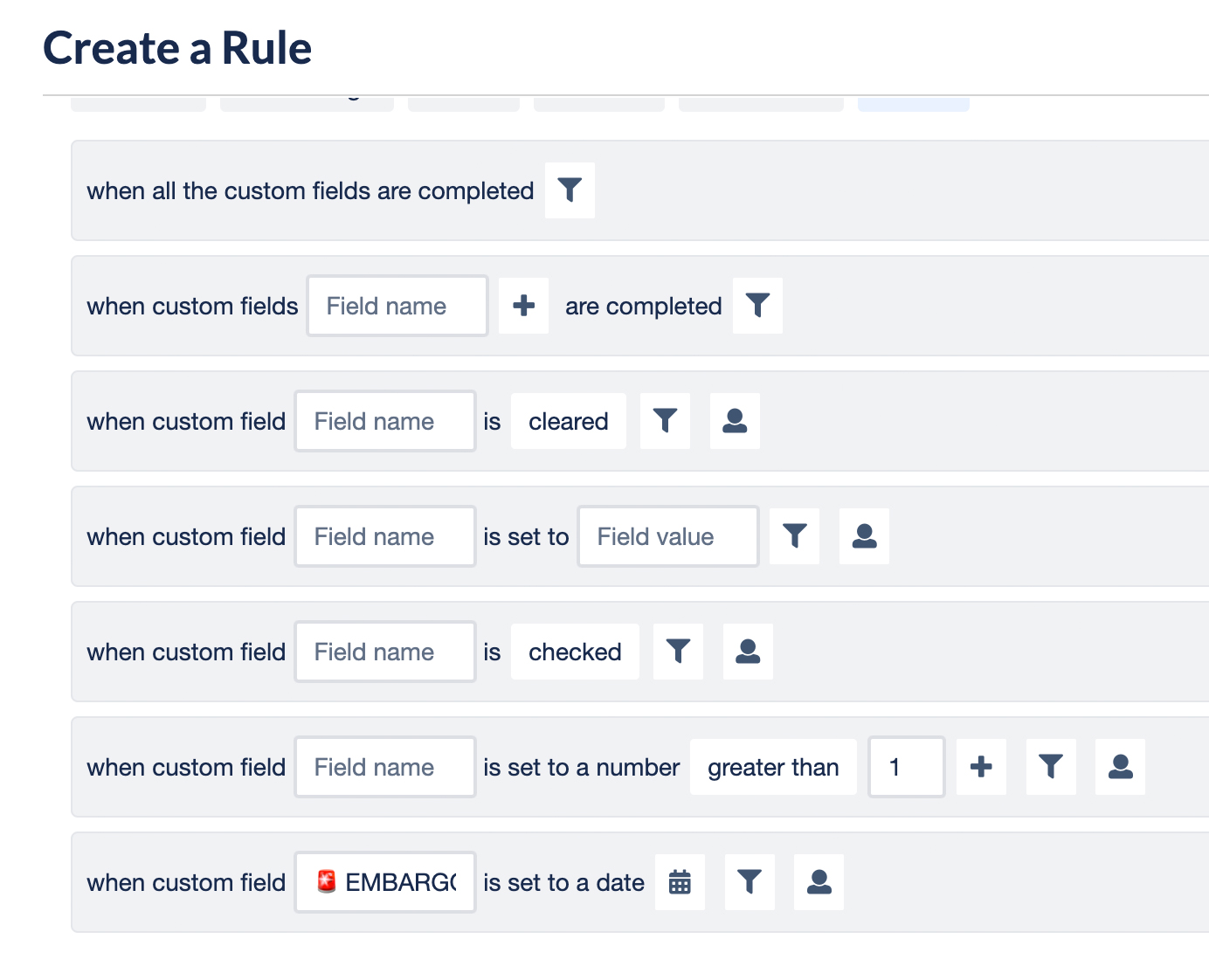
Task: Click member icon in 'cleared' row
Action: pos(735,421)
